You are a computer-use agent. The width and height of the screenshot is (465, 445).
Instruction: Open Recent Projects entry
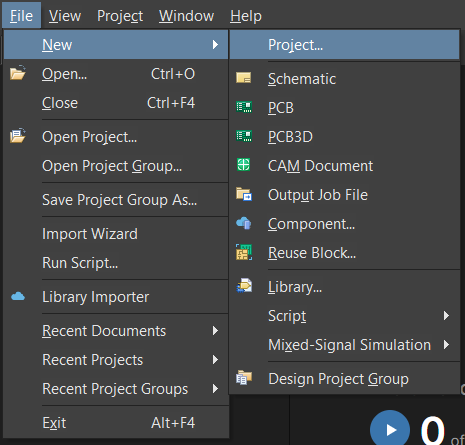116,360
